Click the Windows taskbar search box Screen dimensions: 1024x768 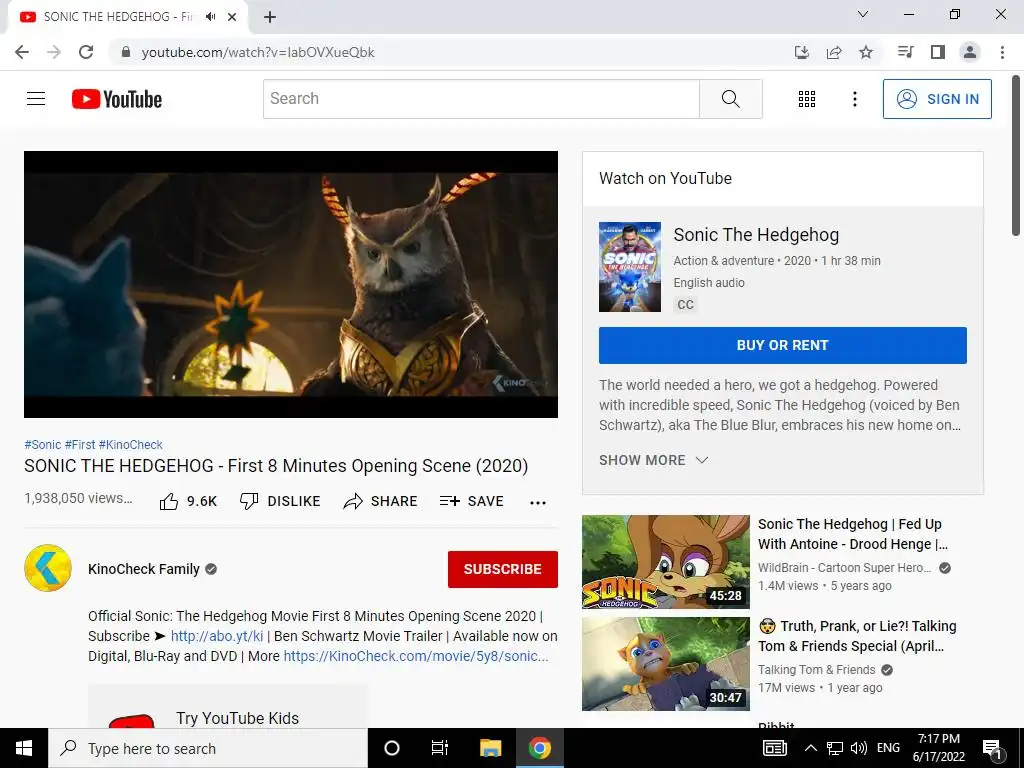coord(208,748)
